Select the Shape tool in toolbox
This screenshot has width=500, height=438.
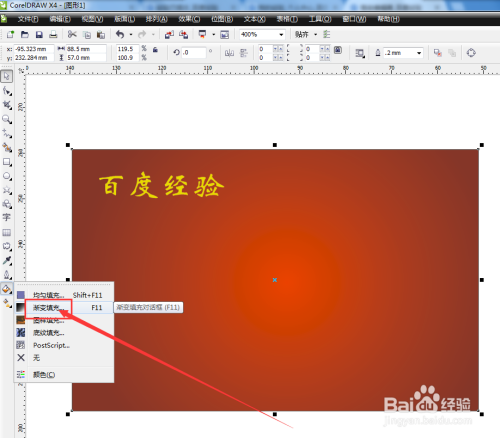[x=7, y=91]
